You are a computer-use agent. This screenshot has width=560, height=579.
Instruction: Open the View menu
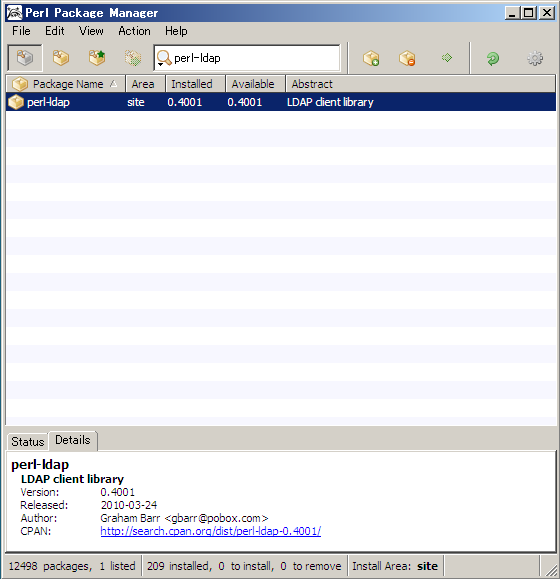(91, 31)
